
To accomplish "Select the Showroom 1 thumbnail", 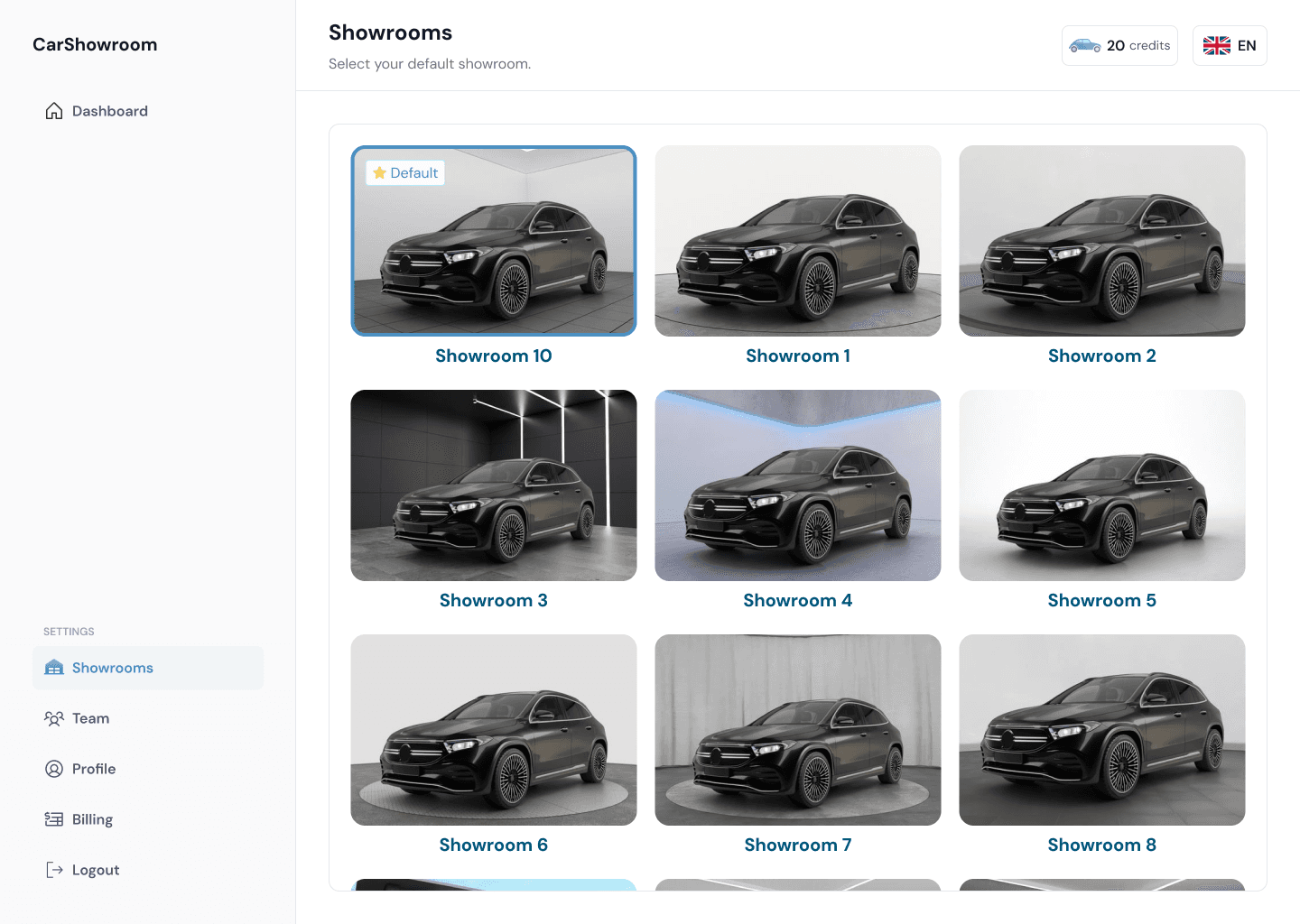I will click(798, 241).
